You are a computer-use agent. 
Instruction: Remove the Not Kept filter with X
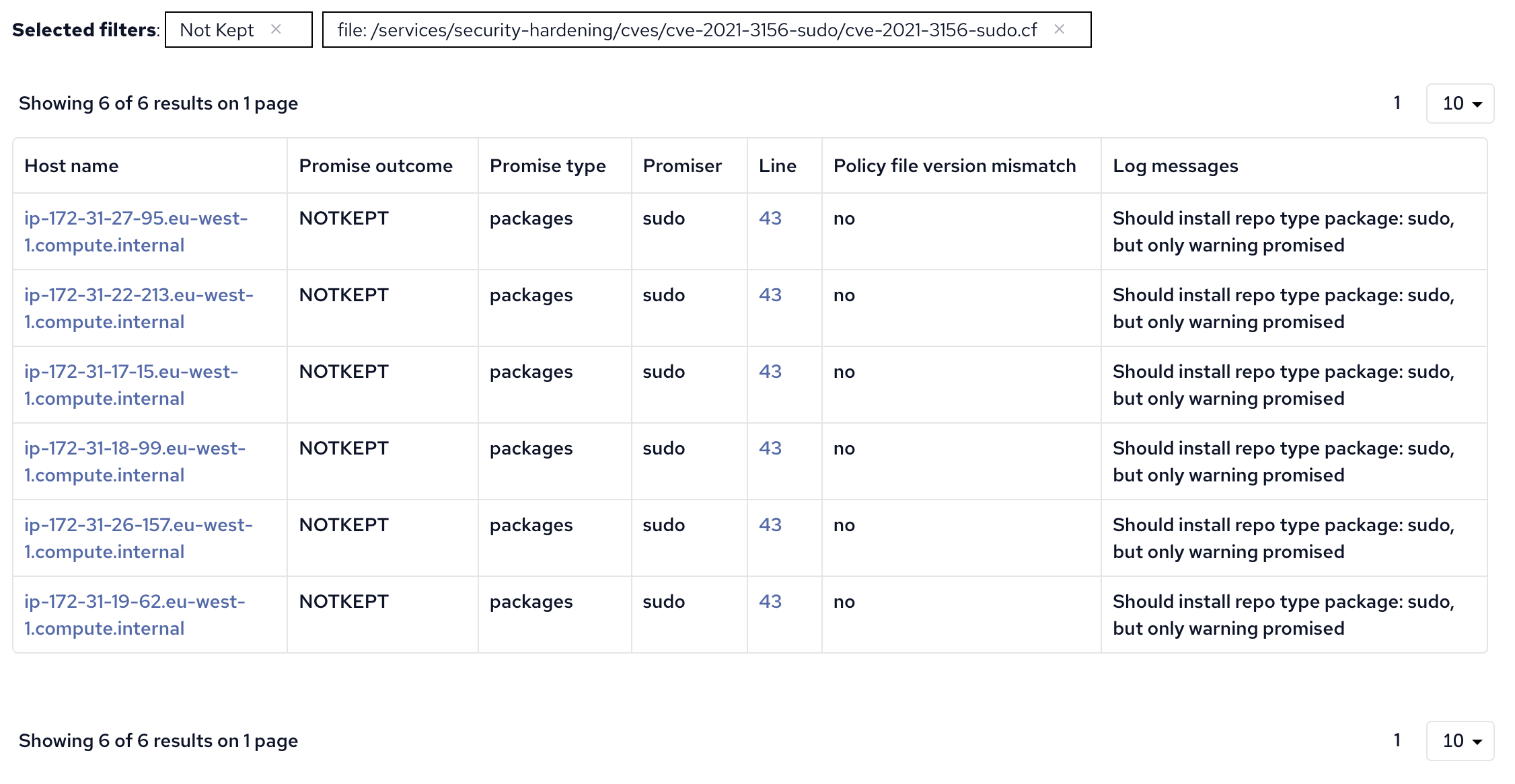pos(276,29)
